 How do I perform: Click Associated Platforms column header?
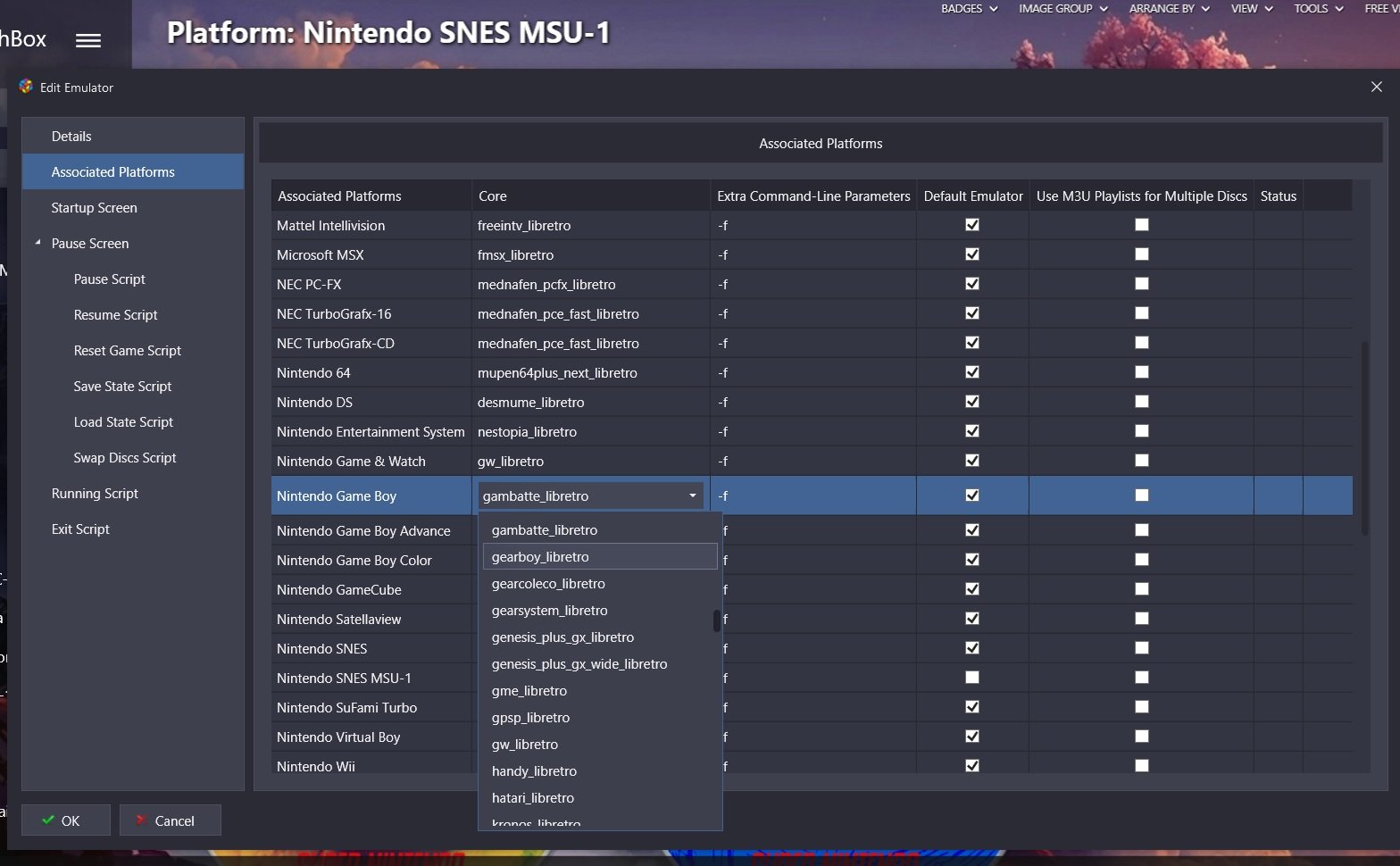pos(371,196)
